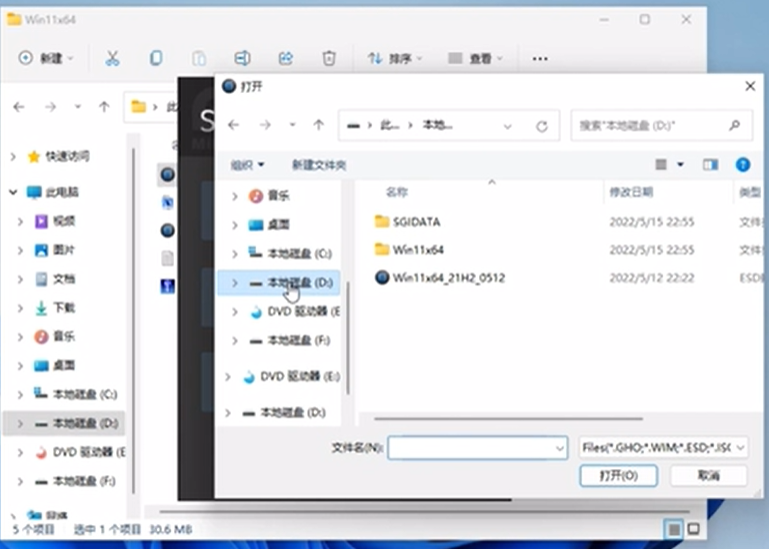Click 新建文件夹 in the dialog toolbar
Image resolution: width=769 pixels, height=549 pixels.
click(319, 165)
